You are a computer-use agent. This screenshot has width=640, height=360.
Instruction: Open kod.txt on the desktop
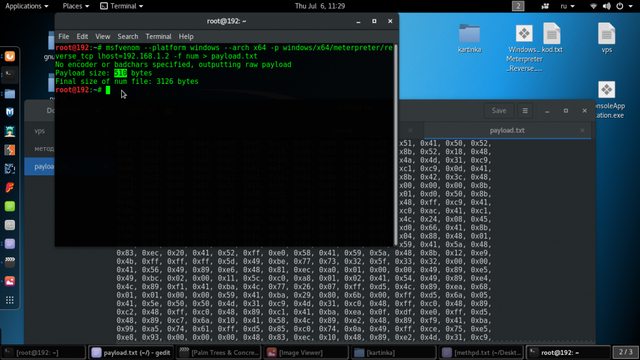(552, 38)
